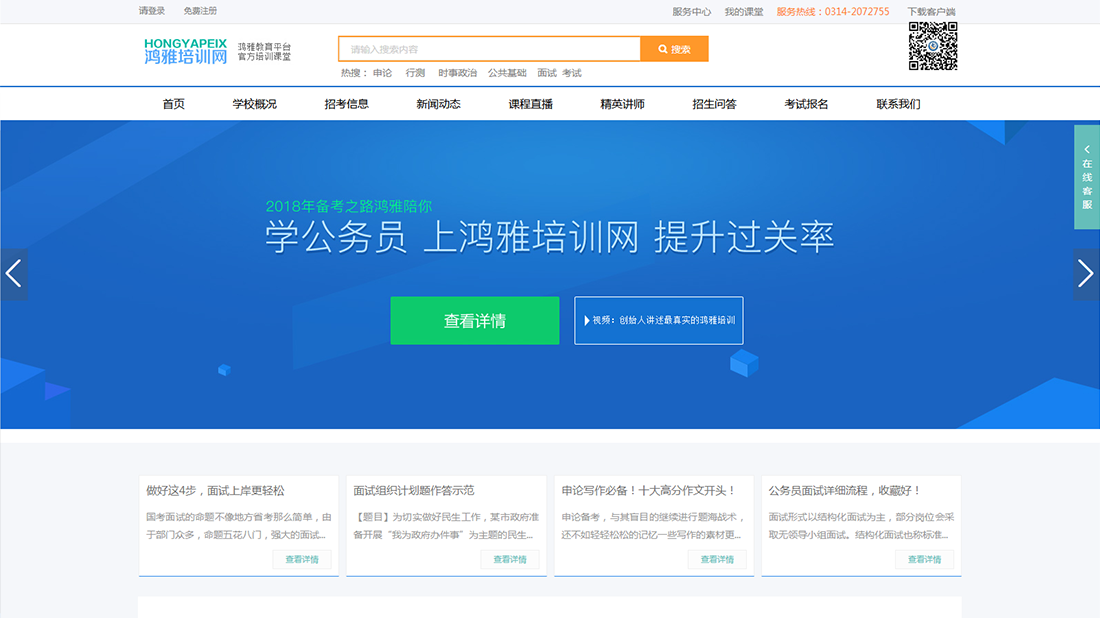1100x618 pixels.
Task: Play the 创始人讲述 banner video
Action: click(658, 320)
